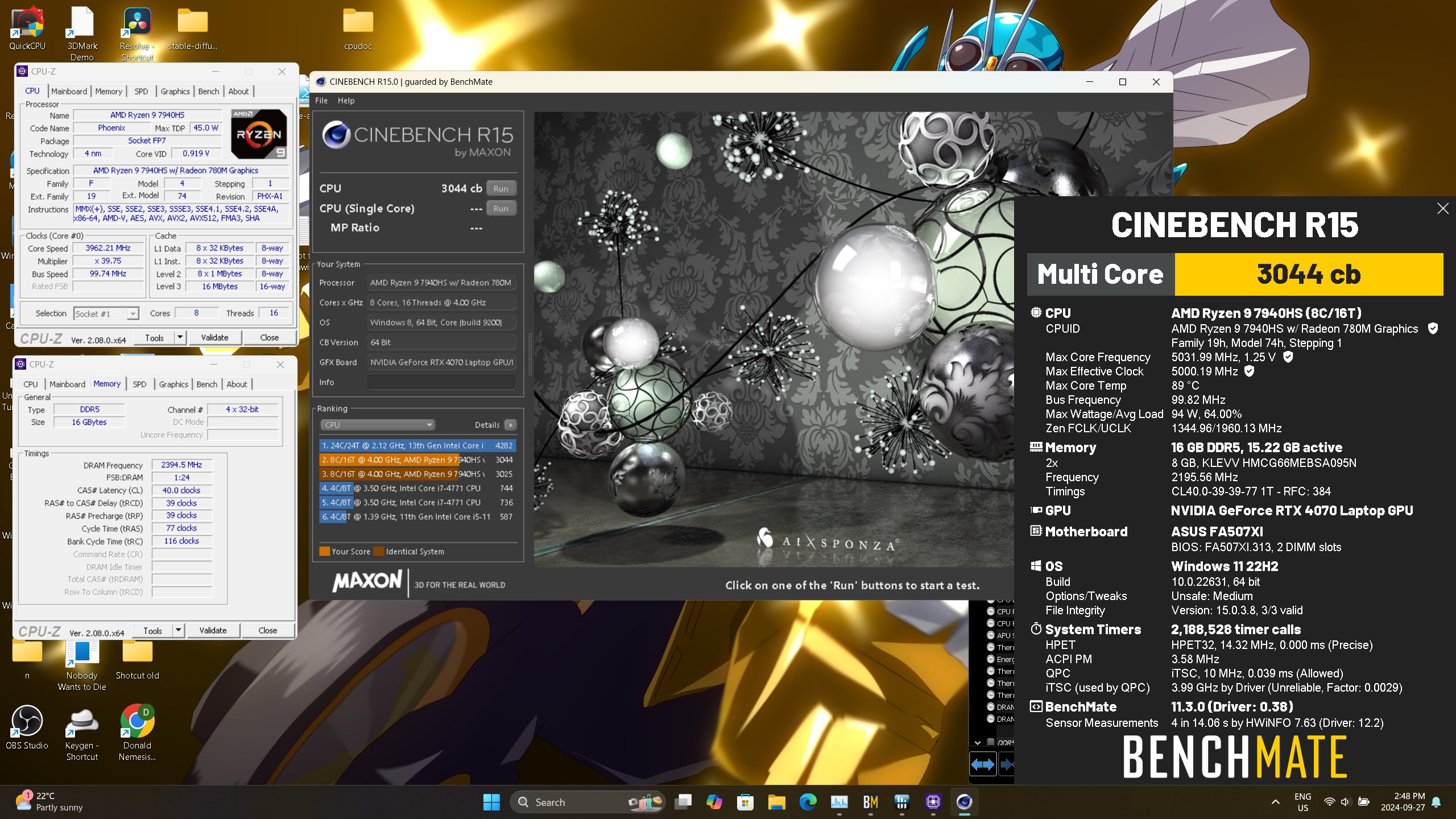Open Wi-Fi network tray icon
Image resolution: width=1456 pixels, height=819 pixels.
pyautogui.click(x=1329, y=802)
